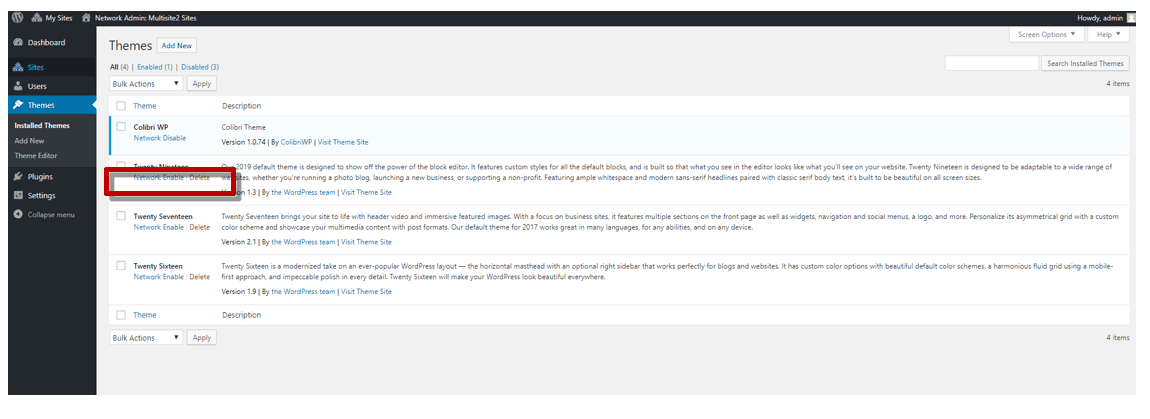
Task: Expand the Help dropdown tab
Action: pyautogui.click(x=1107, y=34)
